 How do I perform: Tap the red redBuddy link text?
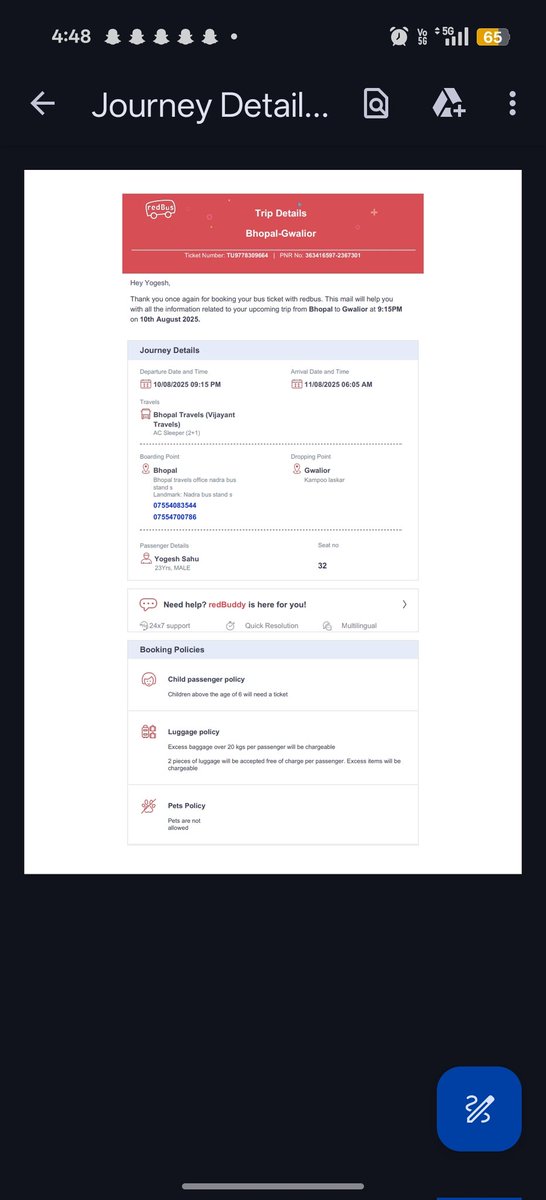(227, 604)
